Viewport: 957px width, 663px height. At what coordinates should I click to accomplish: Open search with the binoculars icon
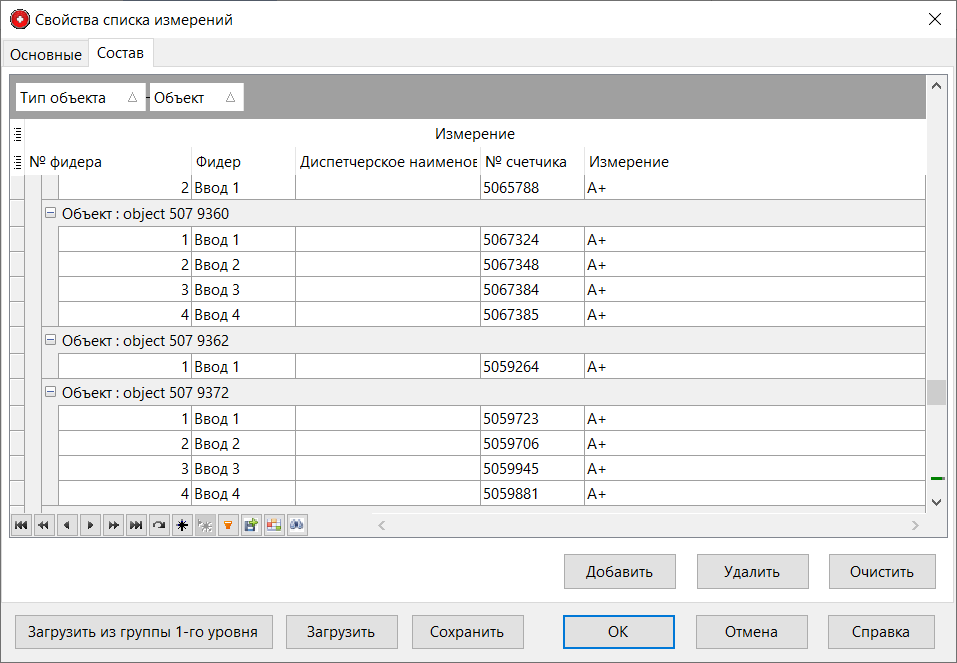[x=297, y=525]
